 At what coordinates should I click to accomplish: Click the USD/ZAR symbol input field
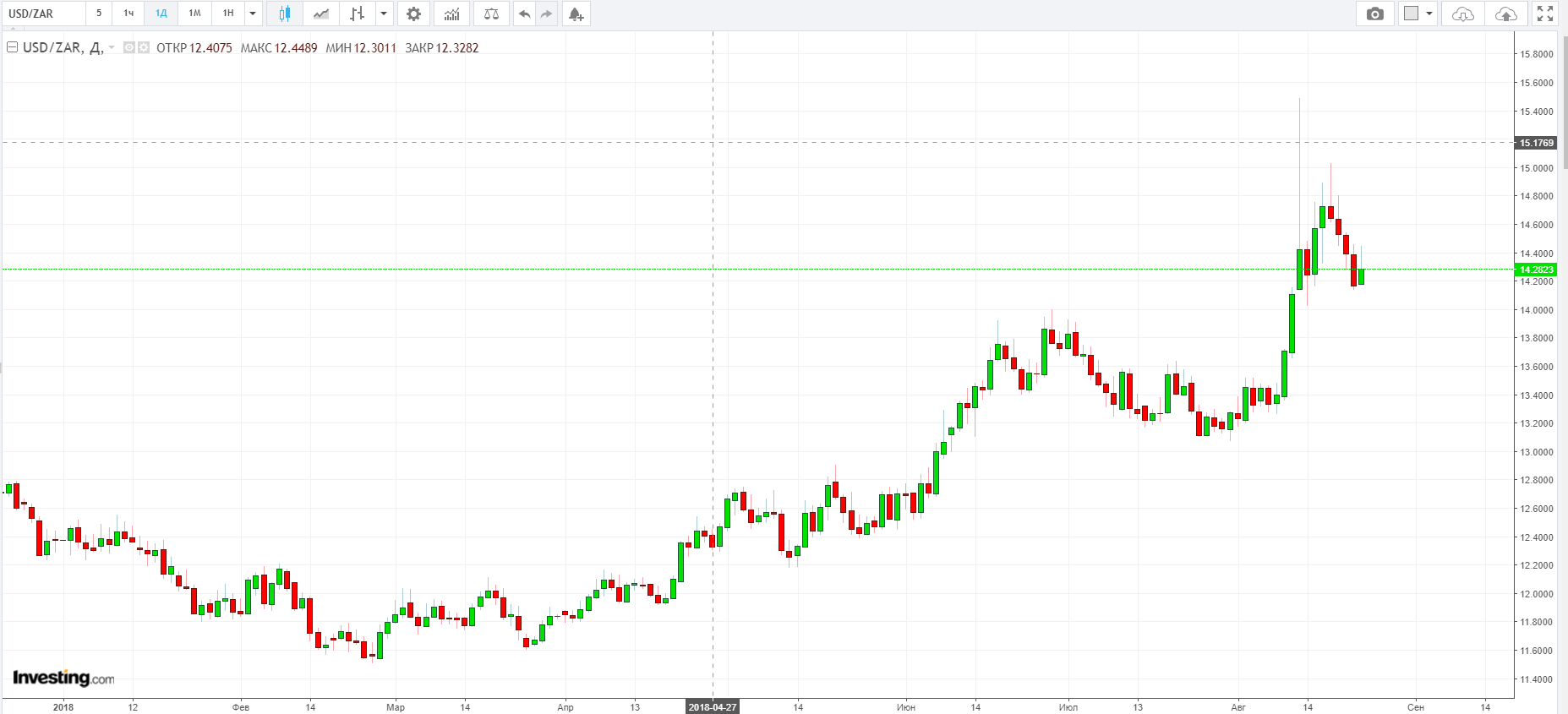[42, 14]
